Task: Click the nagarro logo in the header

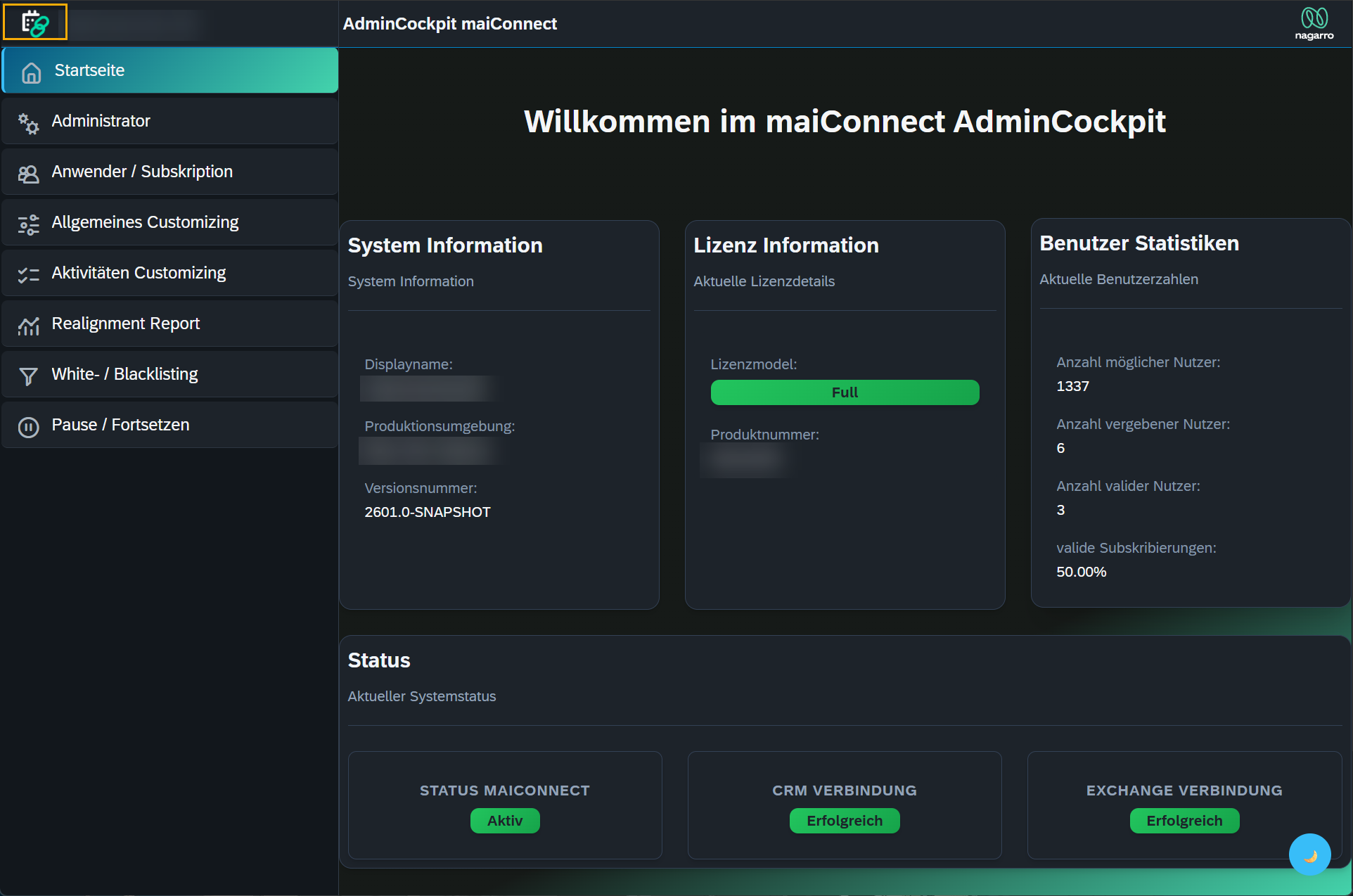Action: click(1314, 23)
